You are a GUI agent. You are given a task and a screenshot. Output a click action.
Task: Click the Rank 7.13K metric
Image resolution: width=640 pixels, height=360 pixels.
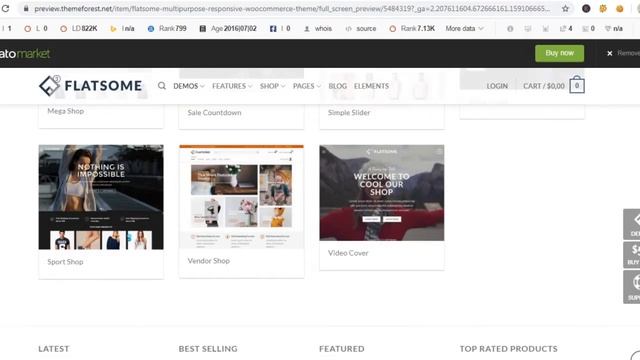point(412,29)
